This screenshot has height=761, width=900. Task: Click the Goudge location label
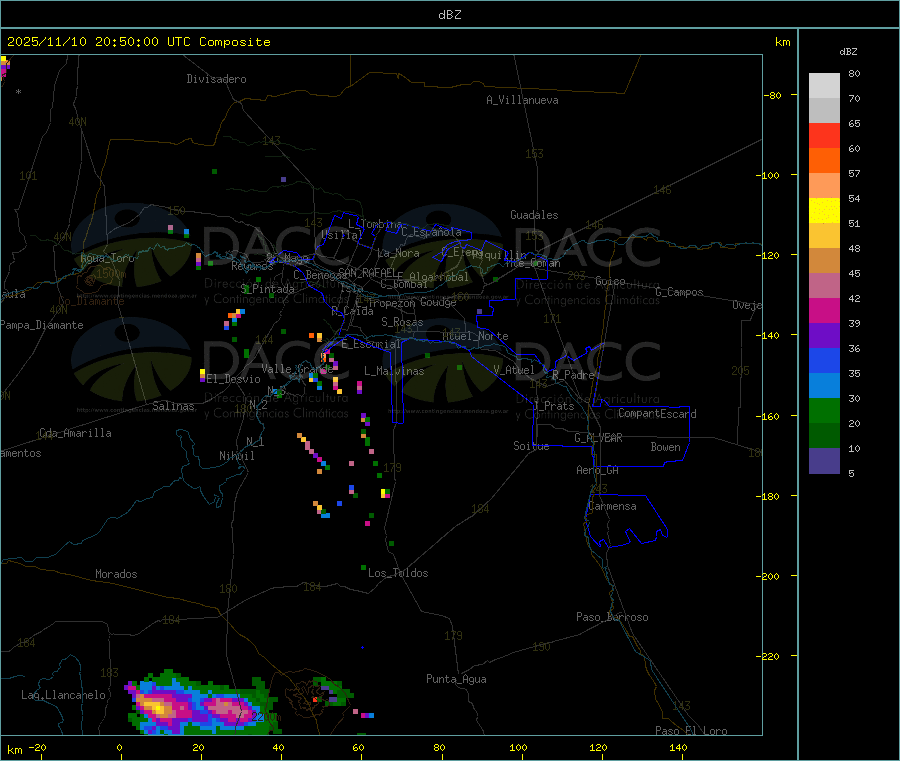tap(438, 302)
